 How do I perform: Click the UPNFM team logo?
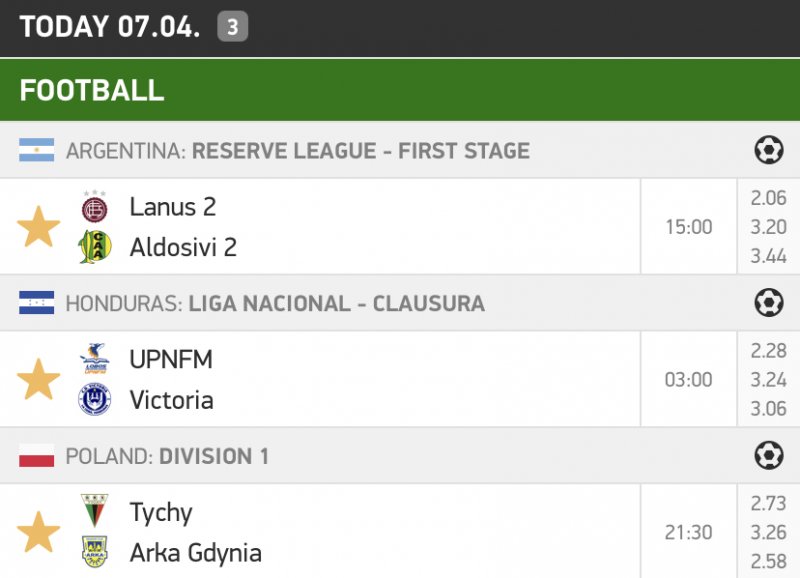pyautogui.click(x=95, y=360)
